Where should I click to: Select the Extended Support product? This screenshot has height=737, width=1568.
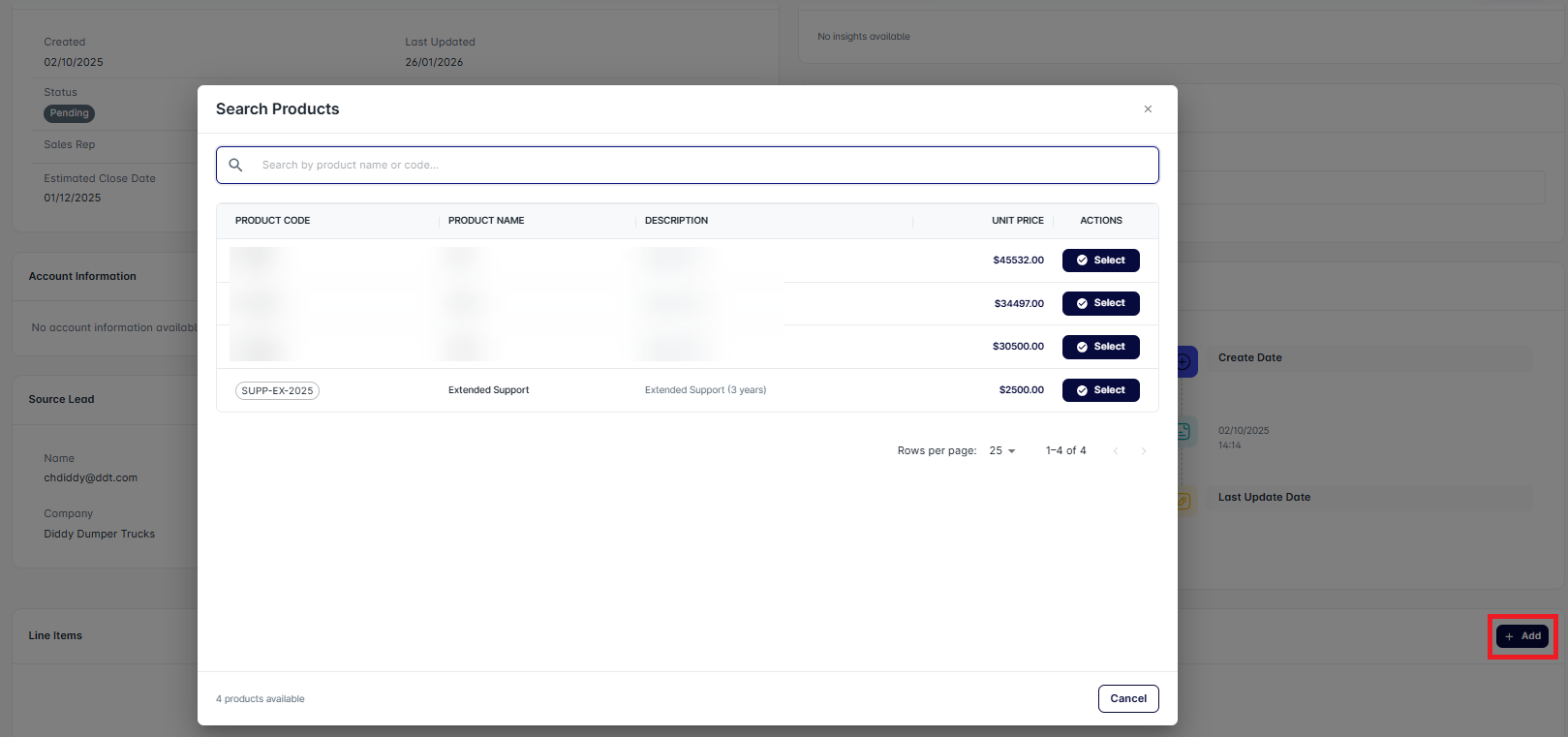[1100, 390]
